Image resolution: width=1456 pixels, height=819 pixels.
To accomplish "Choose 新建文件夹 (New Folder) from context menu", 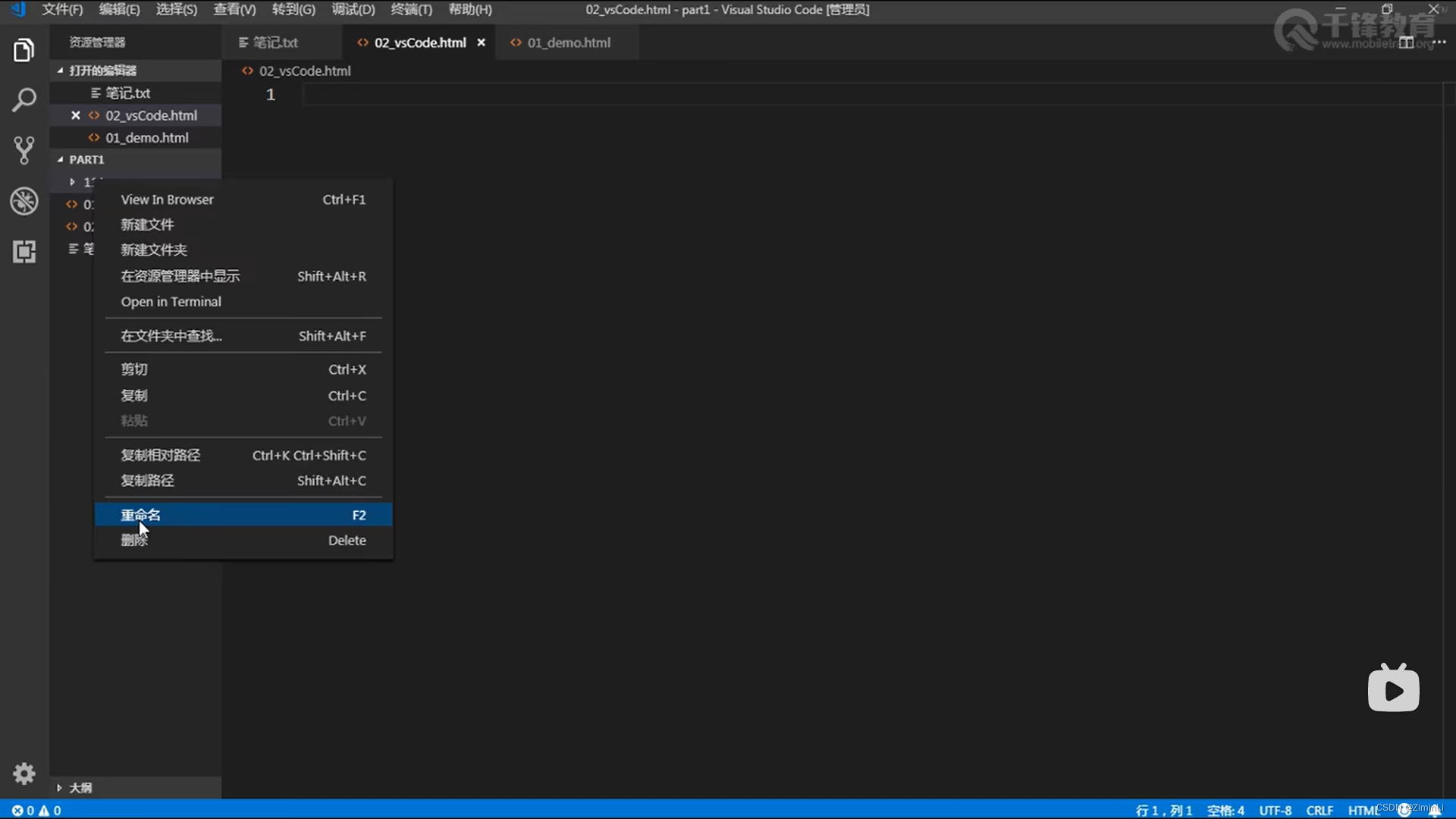I will (x=243, y=249).
